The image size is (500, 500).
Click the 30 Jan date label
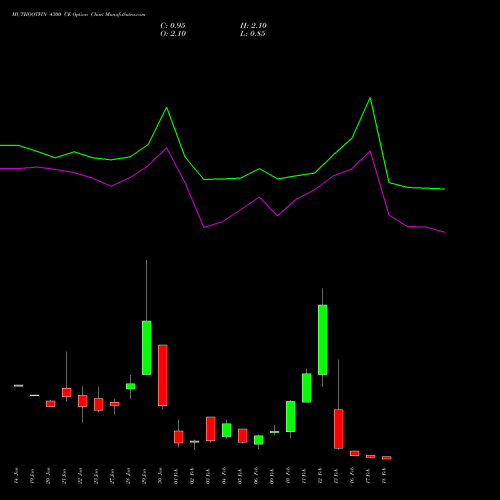point(160,476)
